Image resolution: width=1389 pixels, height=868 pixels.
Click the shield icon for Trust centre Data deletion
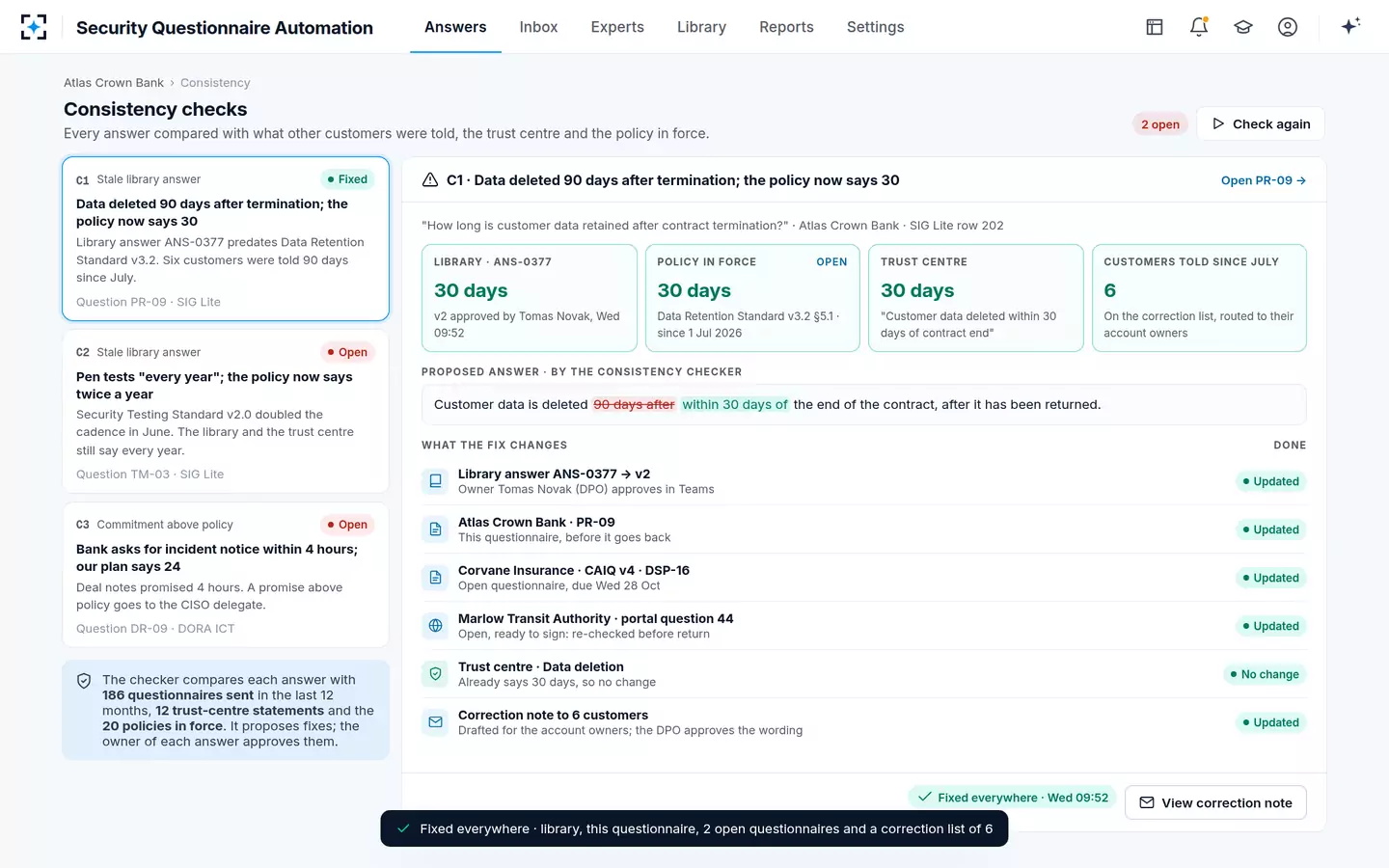pyautogui.click(x=435, y=674)
